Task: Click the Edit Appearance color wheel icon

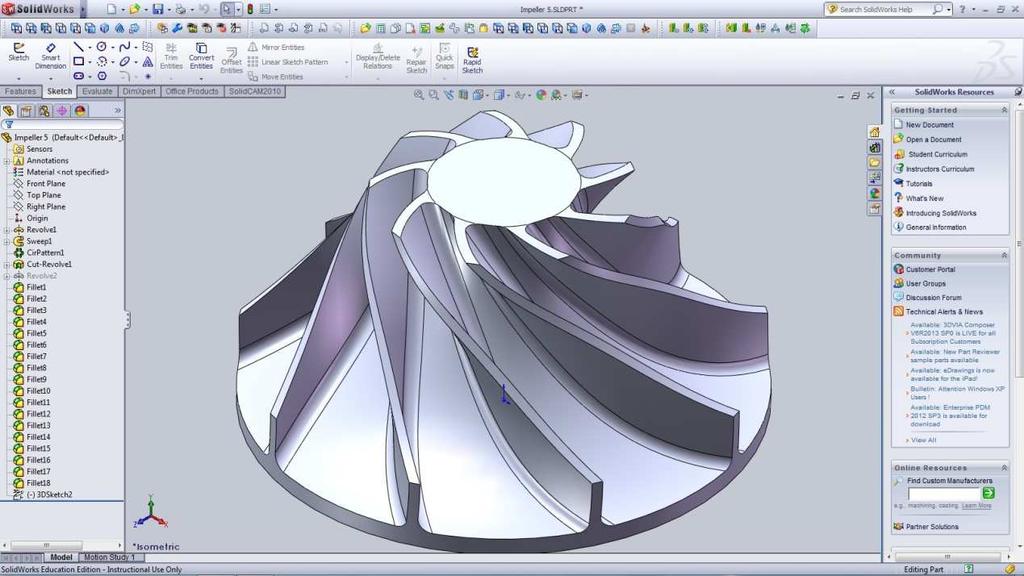Action: click(541, 95)
